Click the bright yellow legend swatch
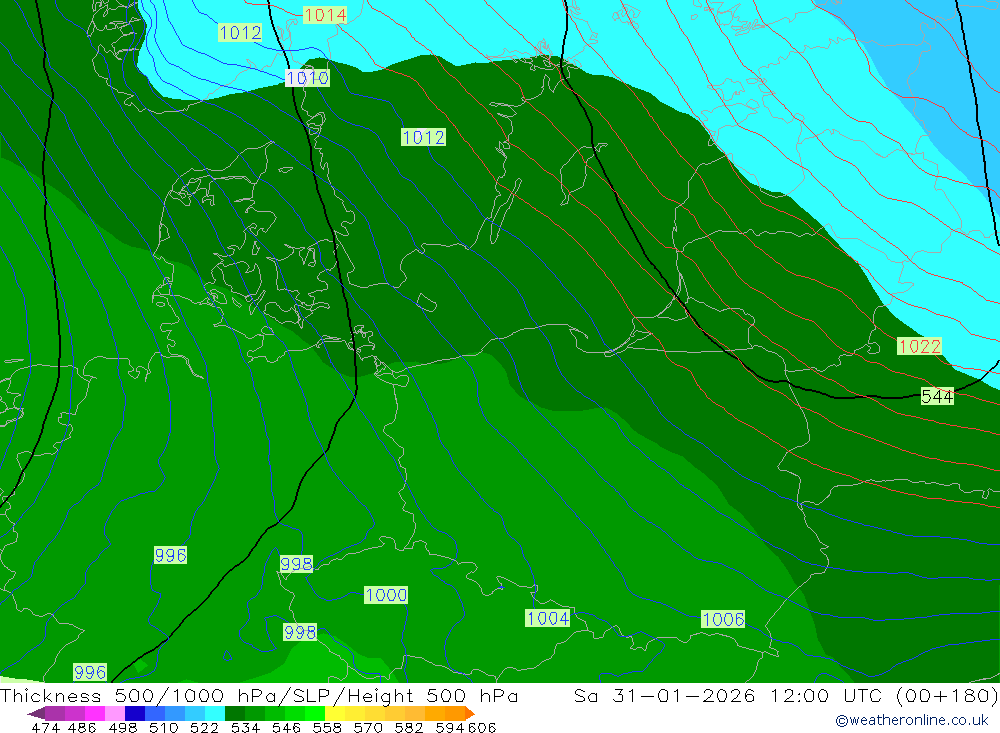 (x=335, y=713)
